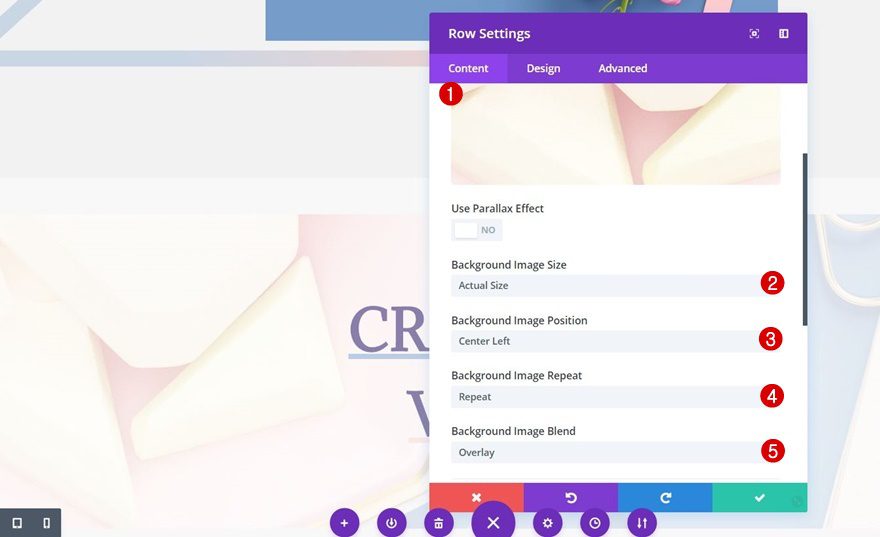Save row settings with green checkmark
The width and height of the screenshot is (880, 537).
(759, 497)
